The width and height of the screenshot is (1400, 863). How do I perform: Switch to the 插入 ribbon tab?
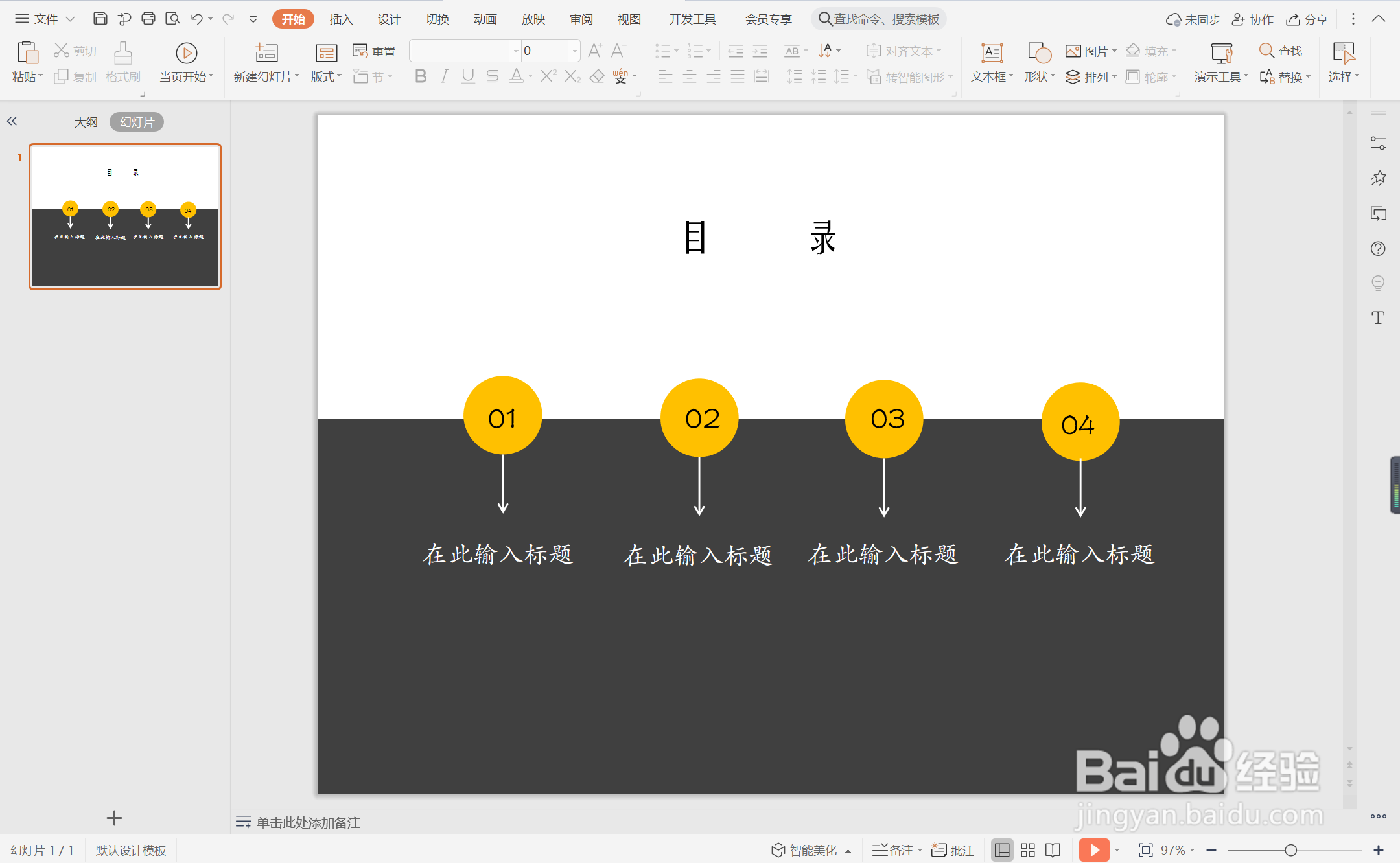(x=341, y=19)
